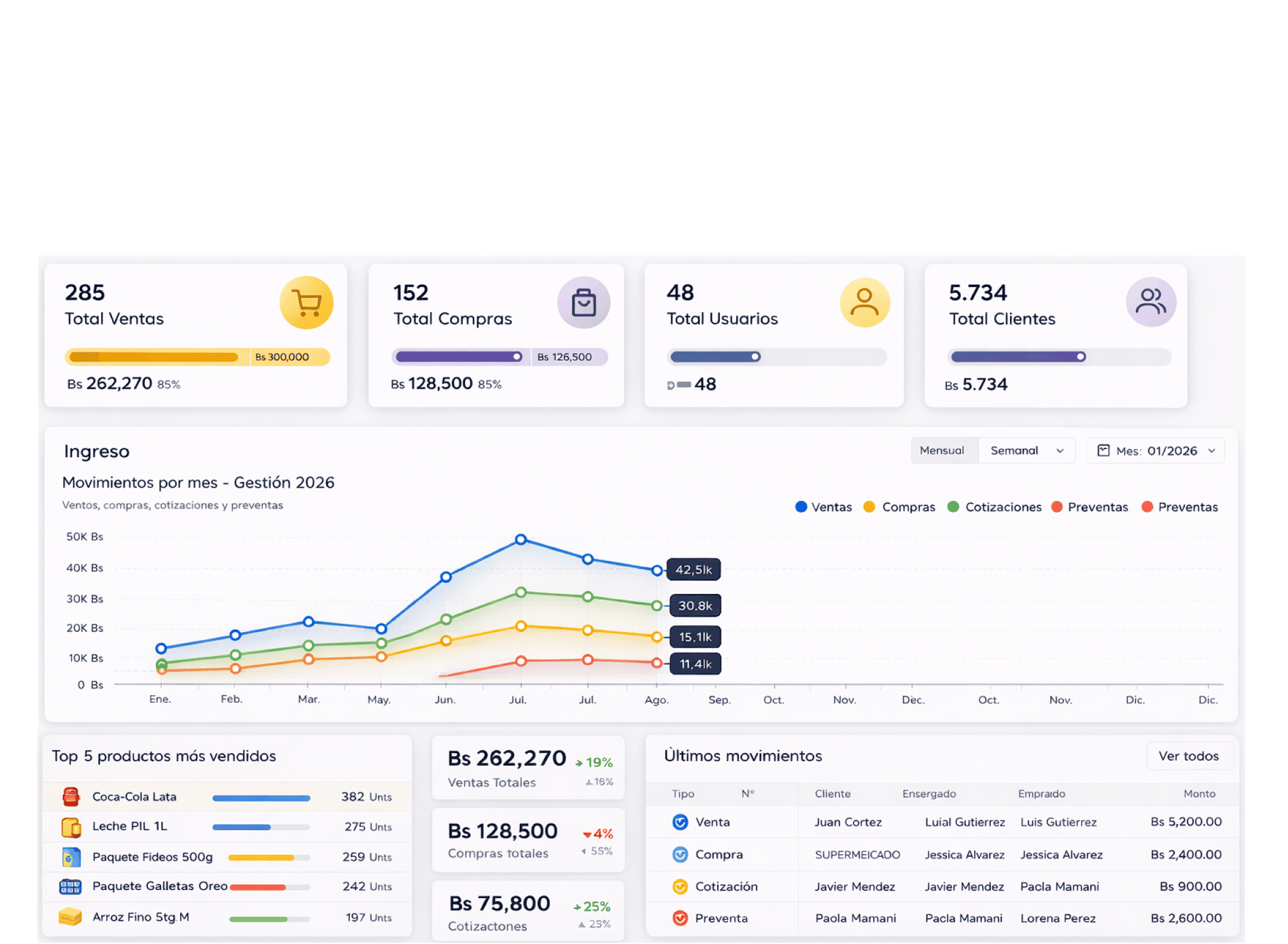
Task: Open the Mes: 01/2026 date selector
Action: 1156,451
